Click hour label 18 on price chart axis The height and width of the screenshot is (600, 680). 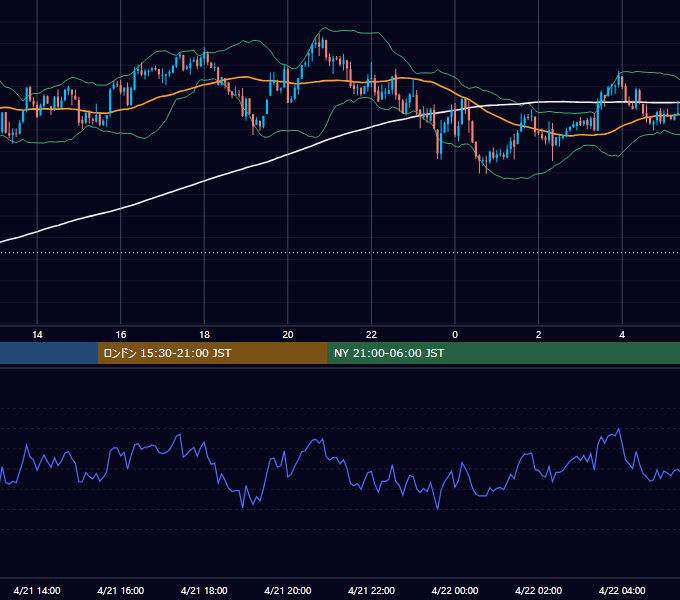point(204,335)
